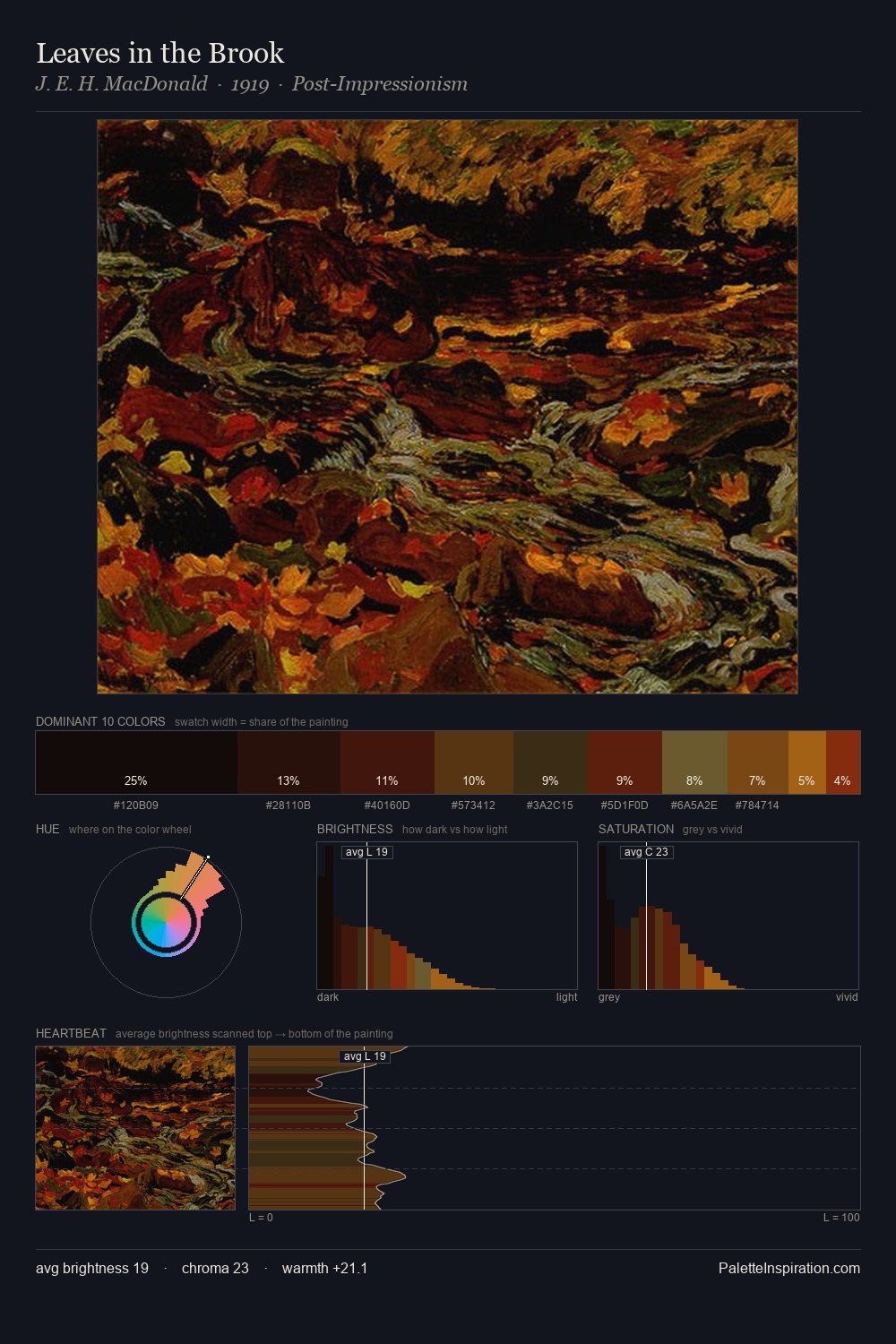Click the Post-Impressionism style label
896x1344 pixels.
[380, 84]
